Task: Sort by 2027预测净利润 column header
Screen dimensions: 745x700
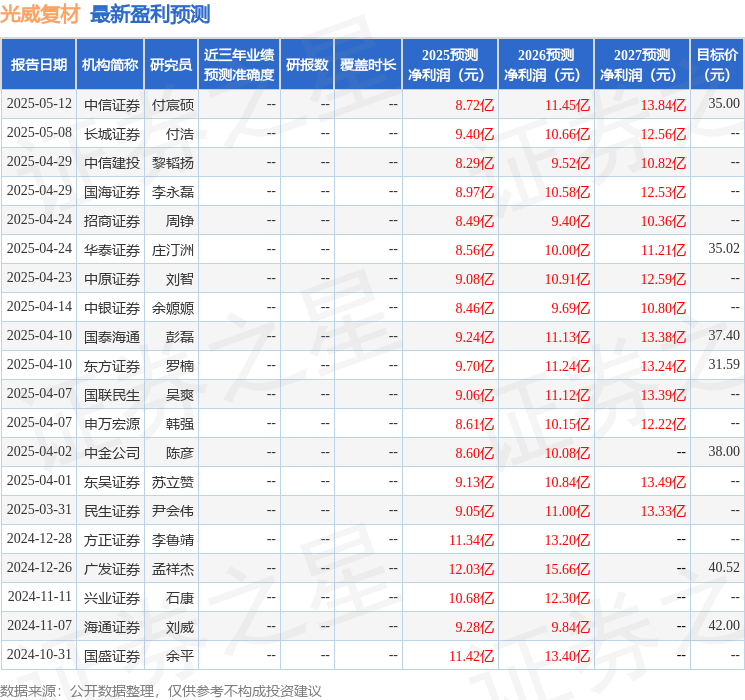Action: pyautogui.click(x=642, y=65)
